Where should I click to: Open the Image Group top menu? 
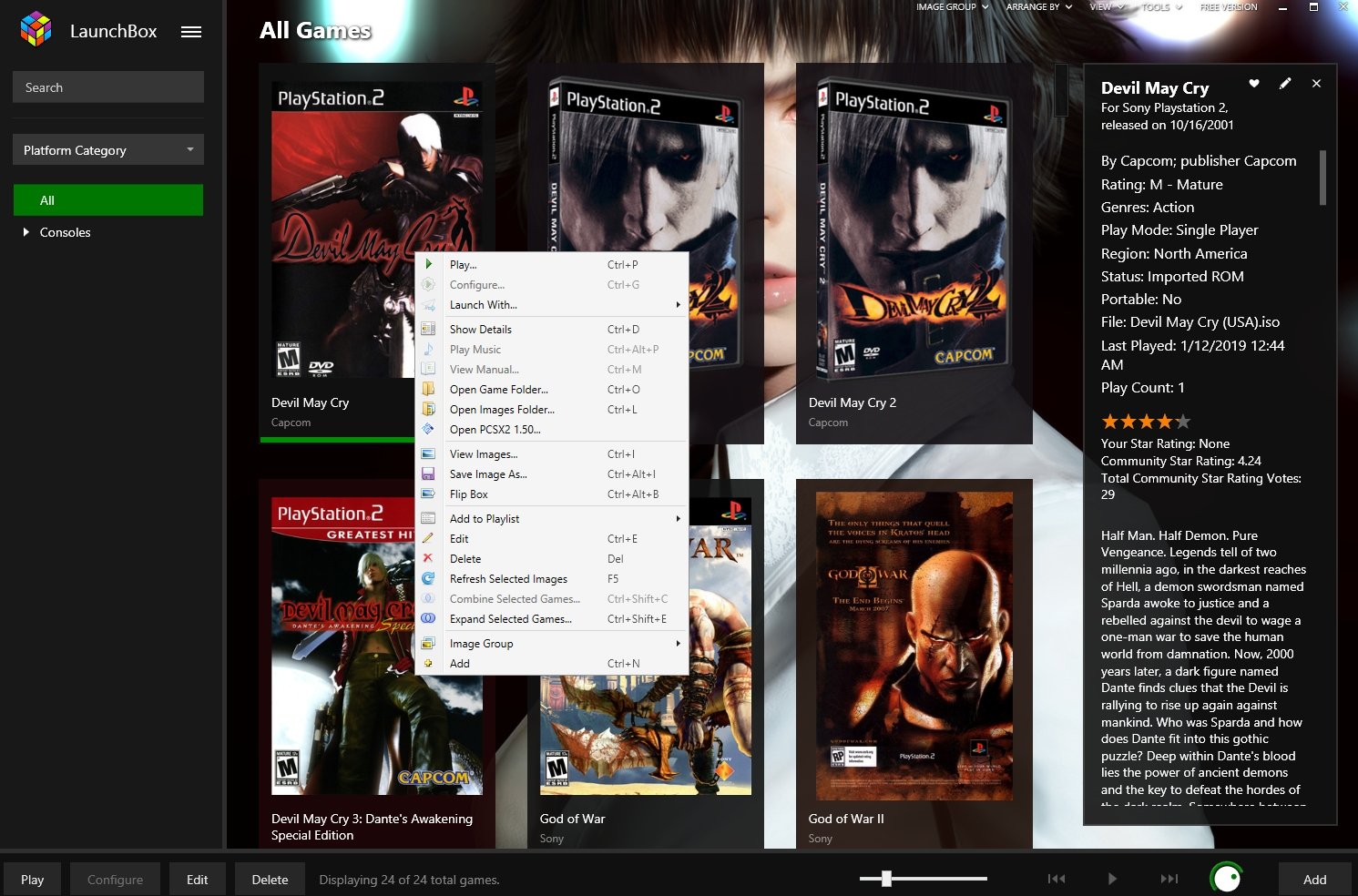pos(952,6)
